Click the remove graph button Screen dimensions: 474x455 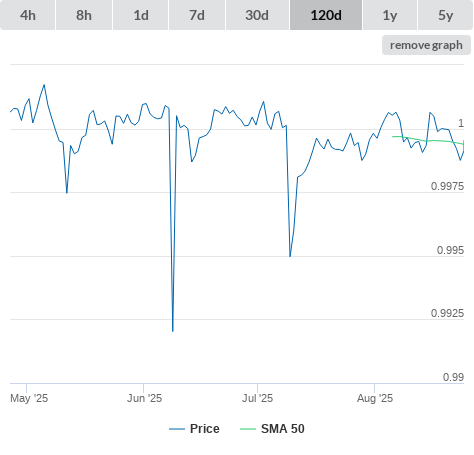pyautogui.click(x=426, y=45)
